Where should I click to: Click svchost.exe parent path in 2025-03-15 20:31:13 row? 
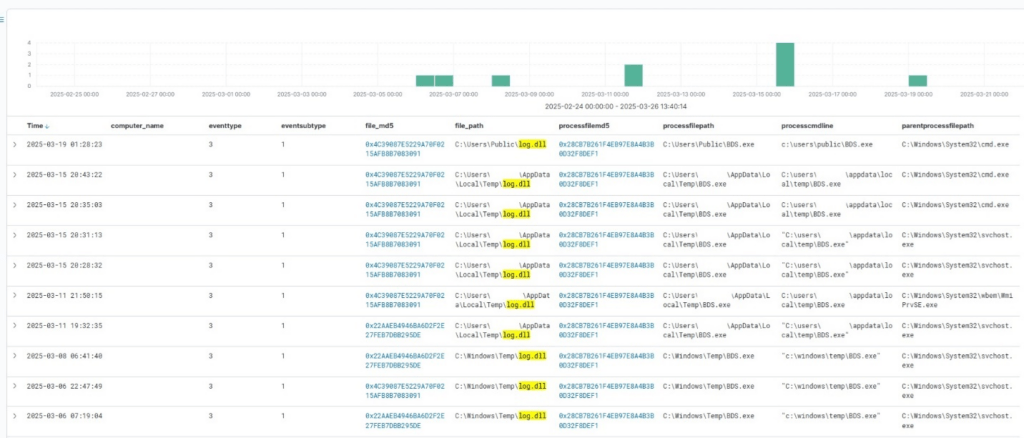tap(955, 240)
